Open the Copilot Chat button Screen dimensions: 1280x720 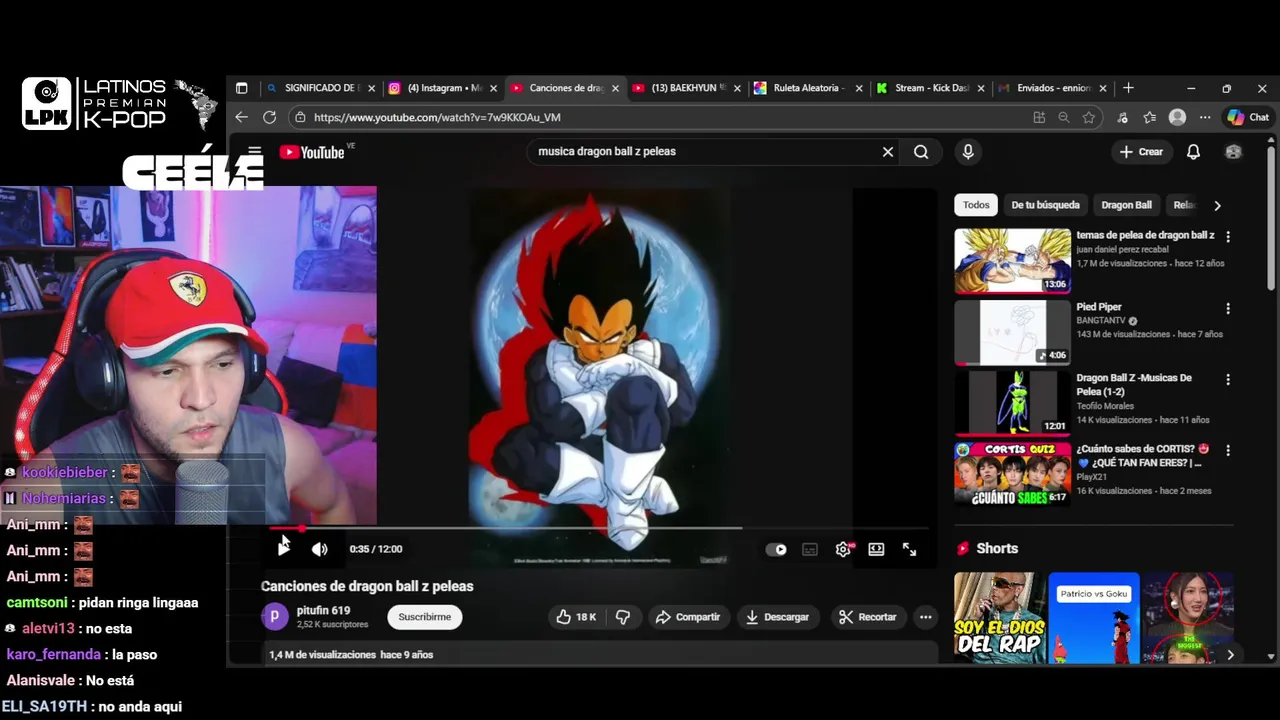pyautogui.click(x=1248, y=117)
